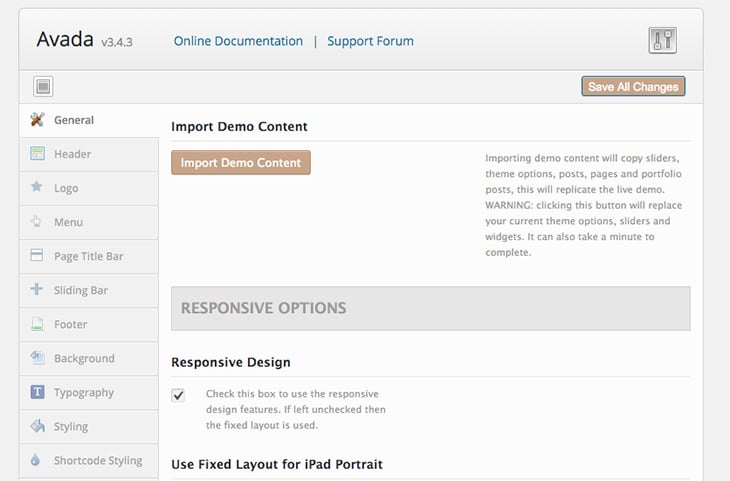Click the Import Demo Content section heading

pyautogui.click(x=239, y=126)
